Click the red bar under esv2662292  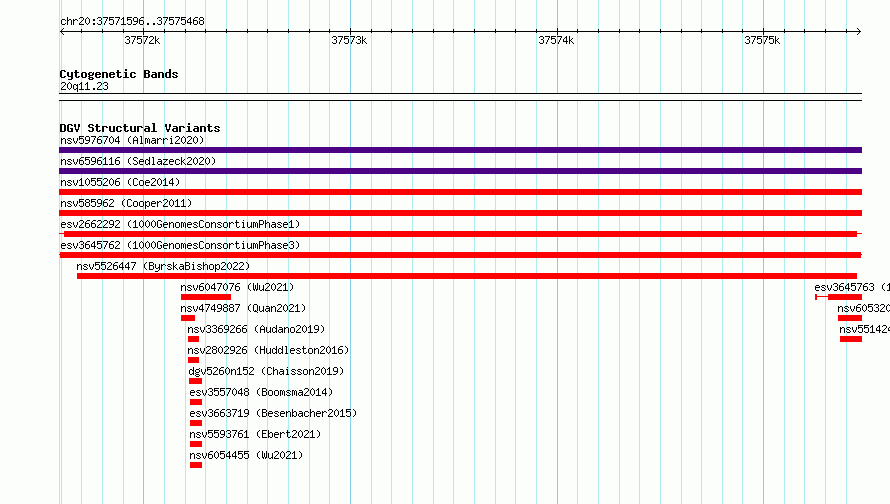coord(460,234)
